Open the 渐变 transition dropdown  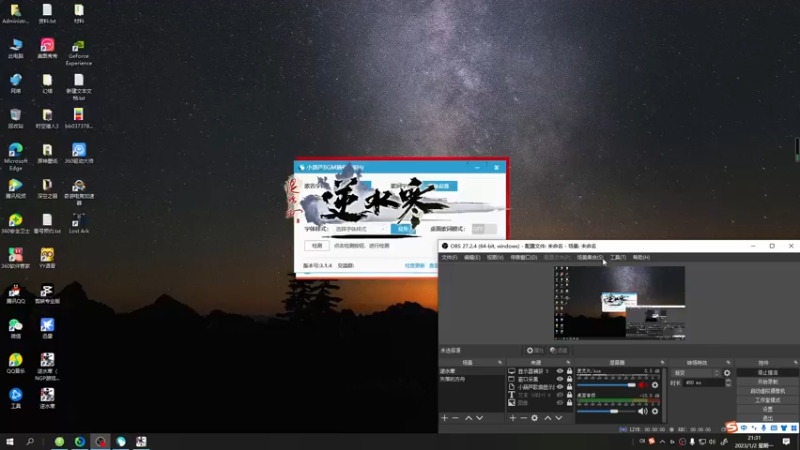pos(696,373)
